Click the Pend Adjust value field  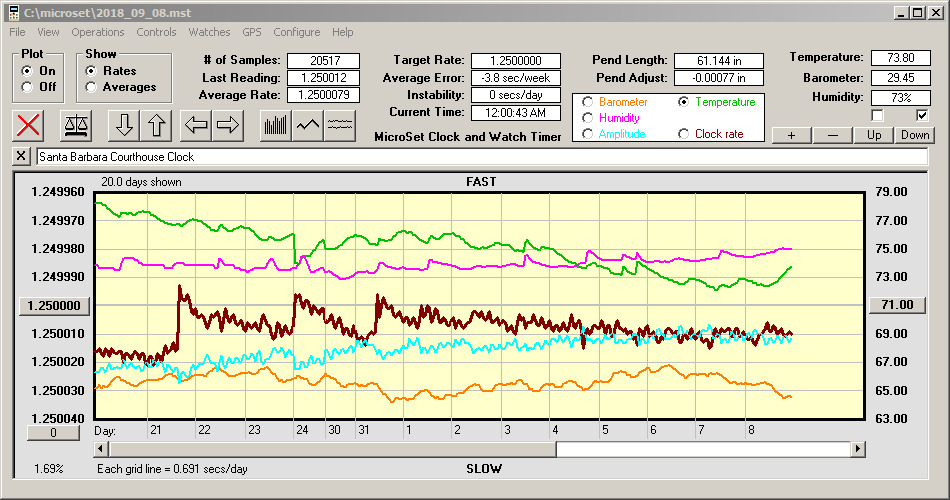pyautogui.click(x=719, y=78)
